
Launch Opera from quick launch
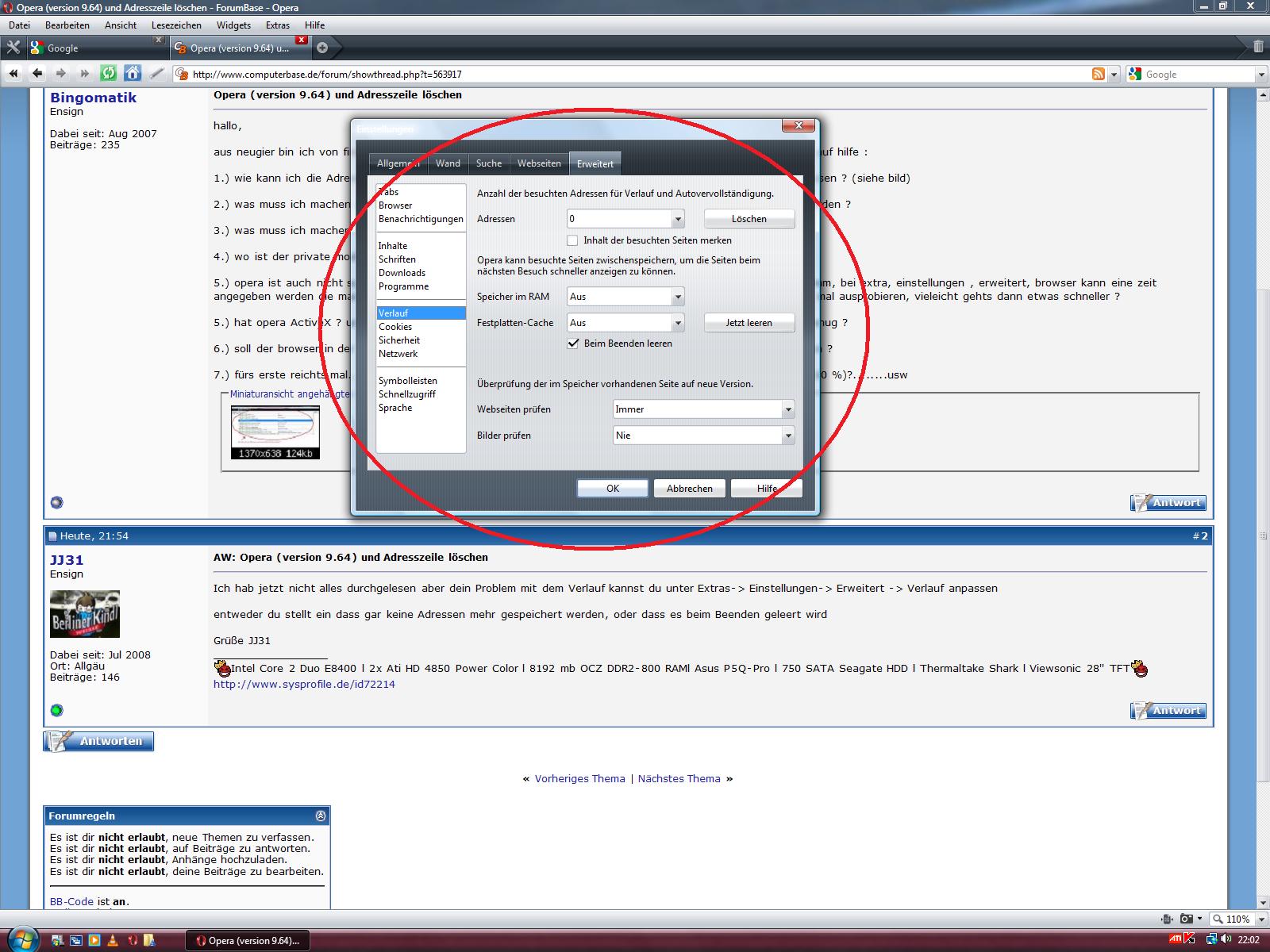coord(133,941)
